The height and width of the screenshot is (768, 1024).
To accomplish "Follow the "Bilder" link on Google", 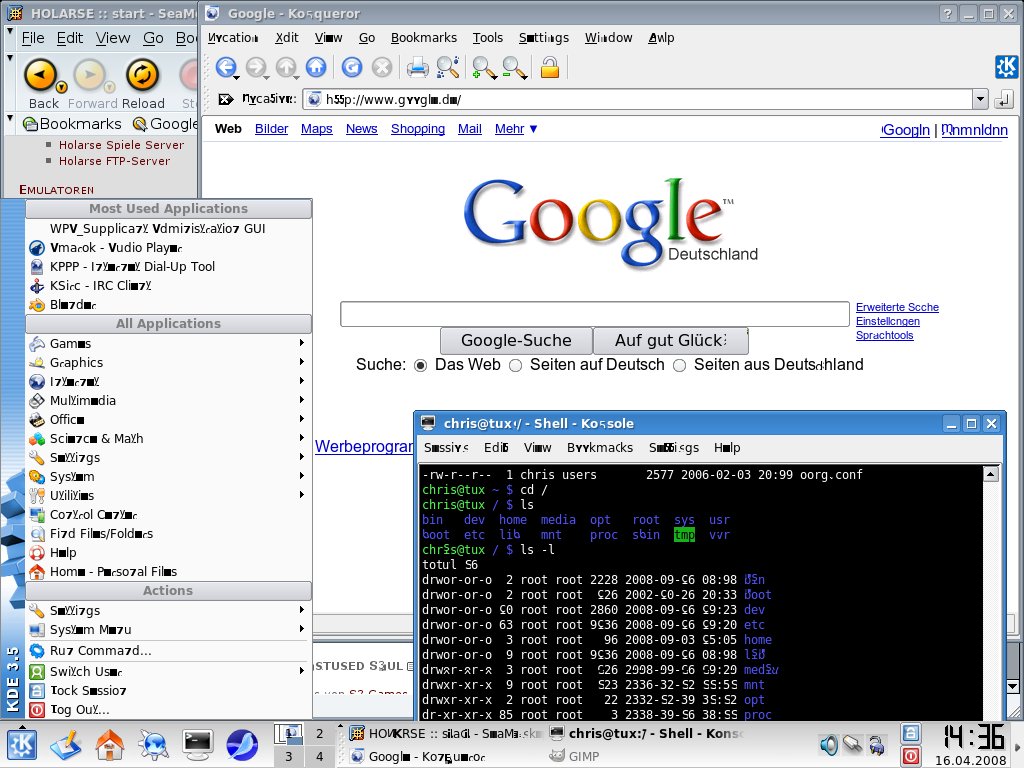I will (x=271, y=129).
